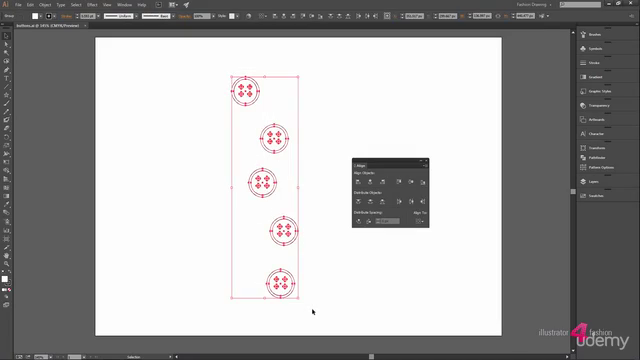Open the Transform panel
The height and width of the screenshot is (360, 640).
click(593, 148)
